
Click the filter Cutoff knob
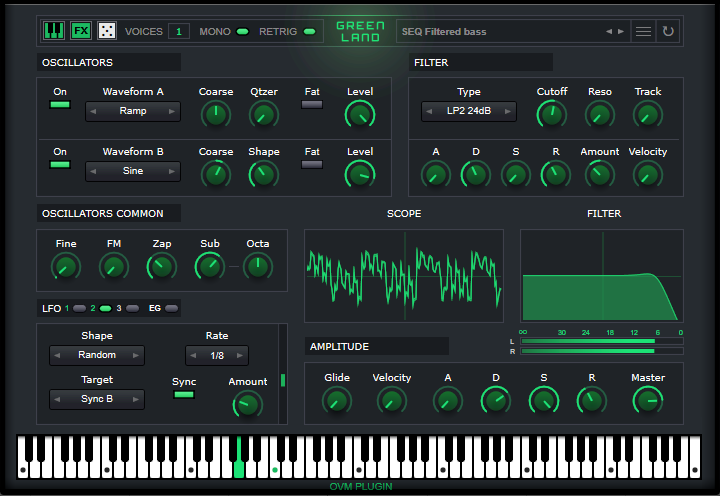(x=551, y=115)
